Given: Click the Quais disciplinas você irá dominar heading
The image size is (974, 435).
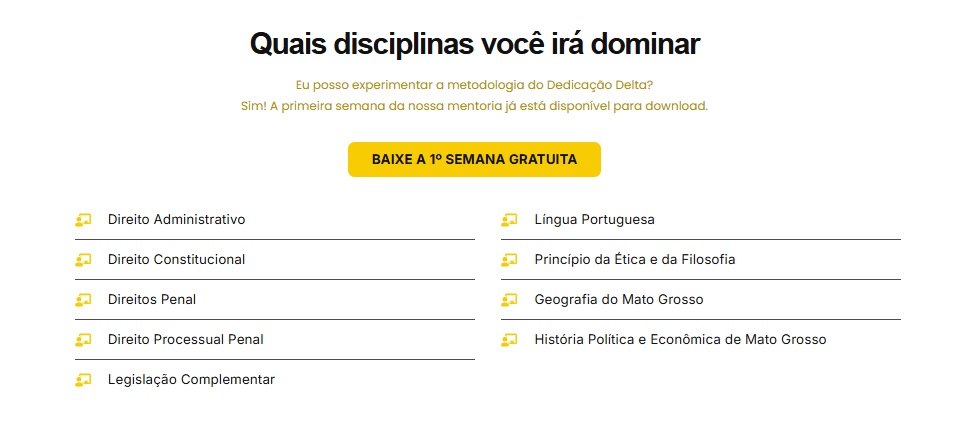Looking at the screenshot, I should (474, 45).
